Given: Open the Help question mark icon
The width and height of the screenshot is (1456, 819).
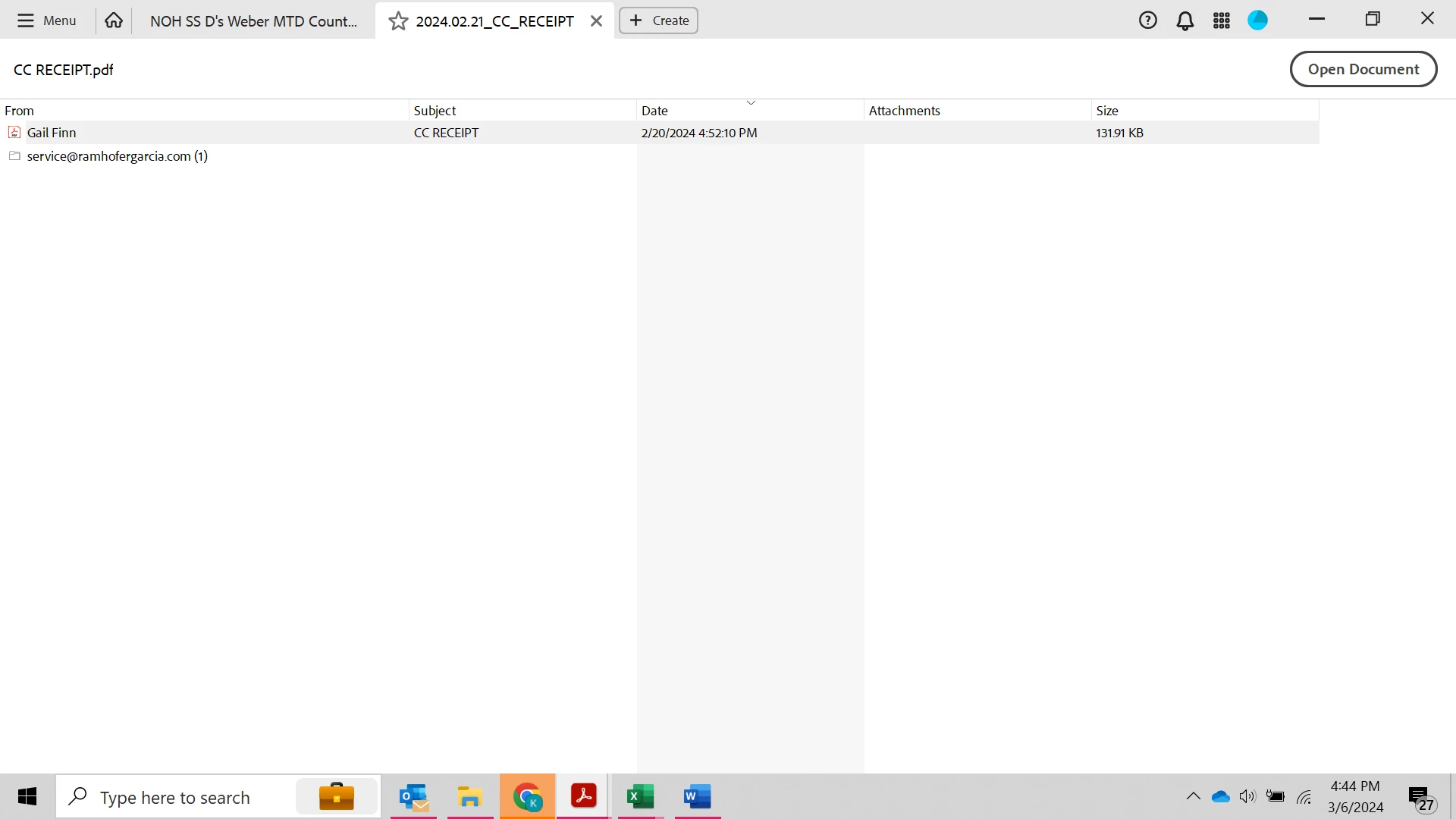Looking at the screenshot, I should [1147, 20].
